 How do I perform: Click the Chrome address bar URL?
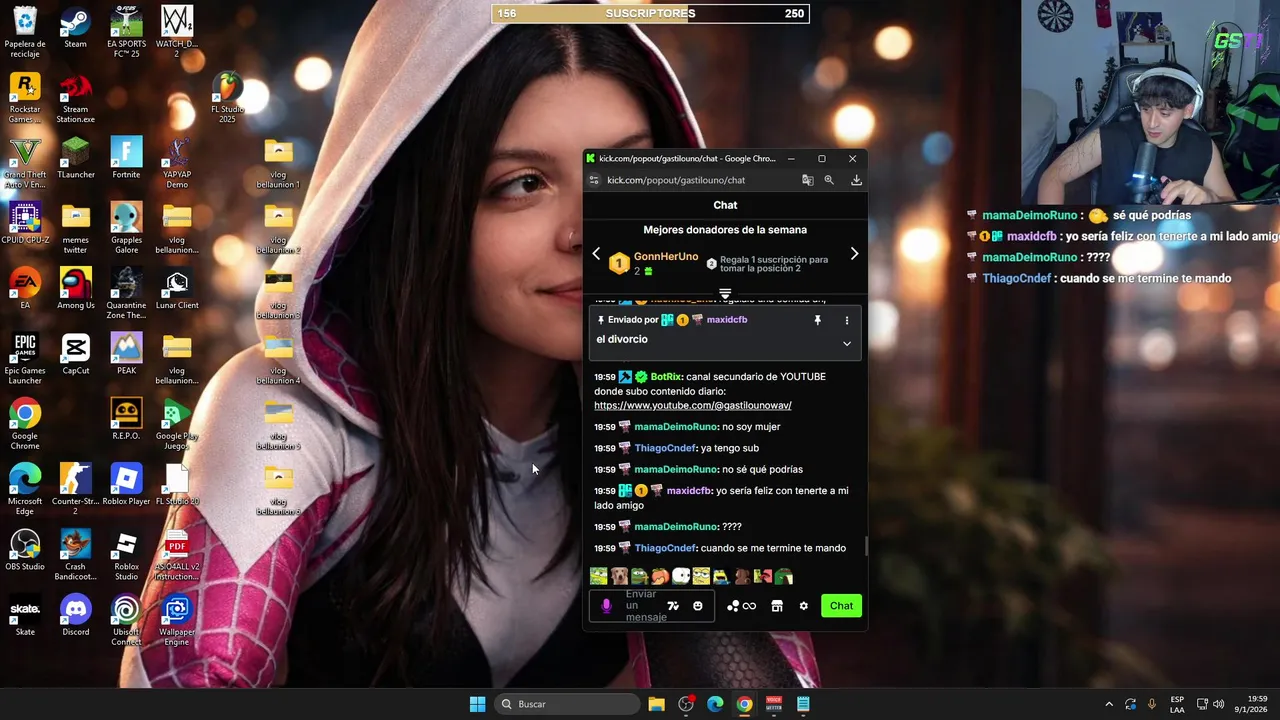pyautogui.click(x=676, y=180)
